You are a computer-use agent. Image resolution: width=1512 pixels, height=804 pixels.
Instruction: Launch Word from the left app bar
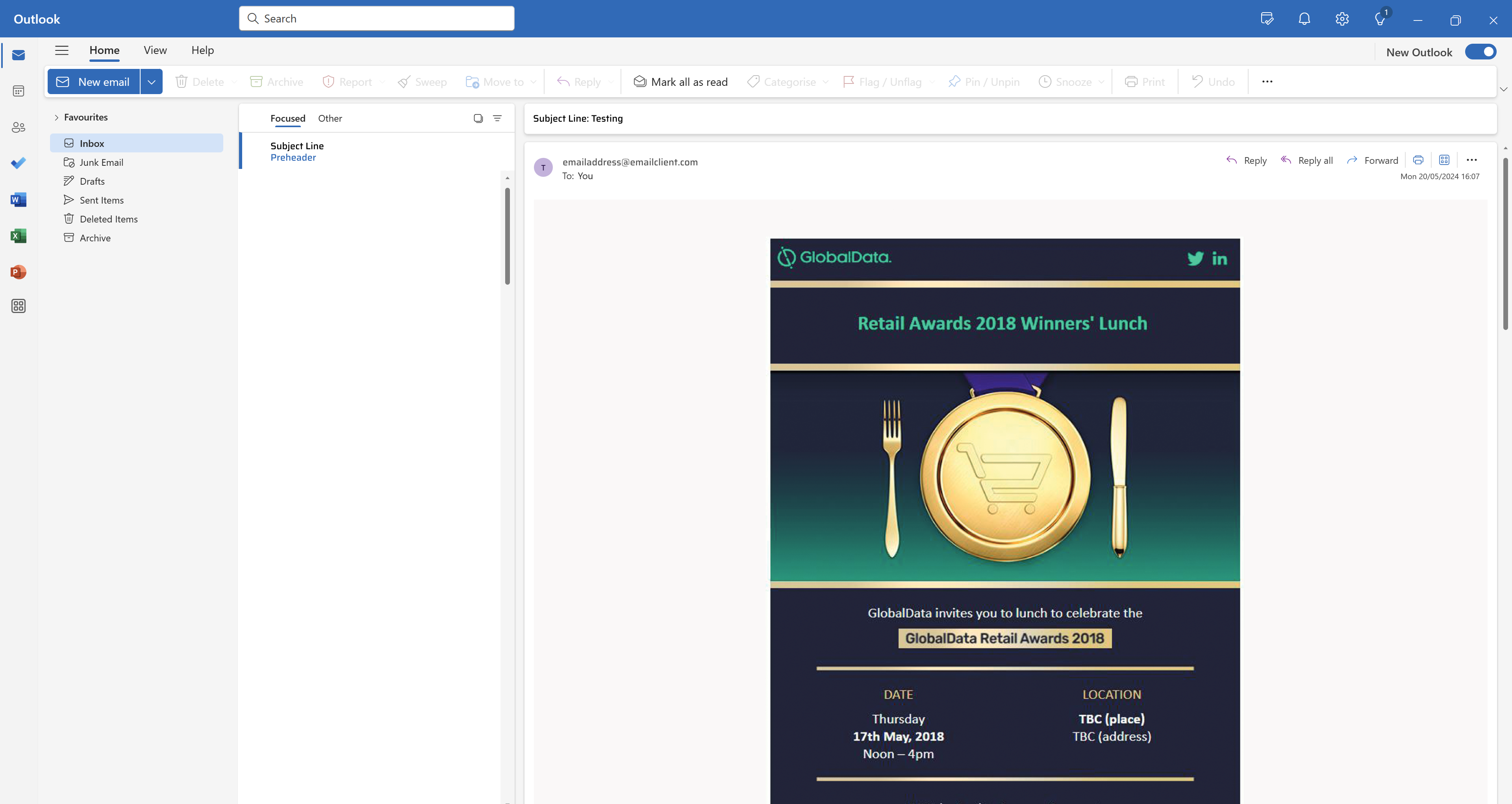18,200
